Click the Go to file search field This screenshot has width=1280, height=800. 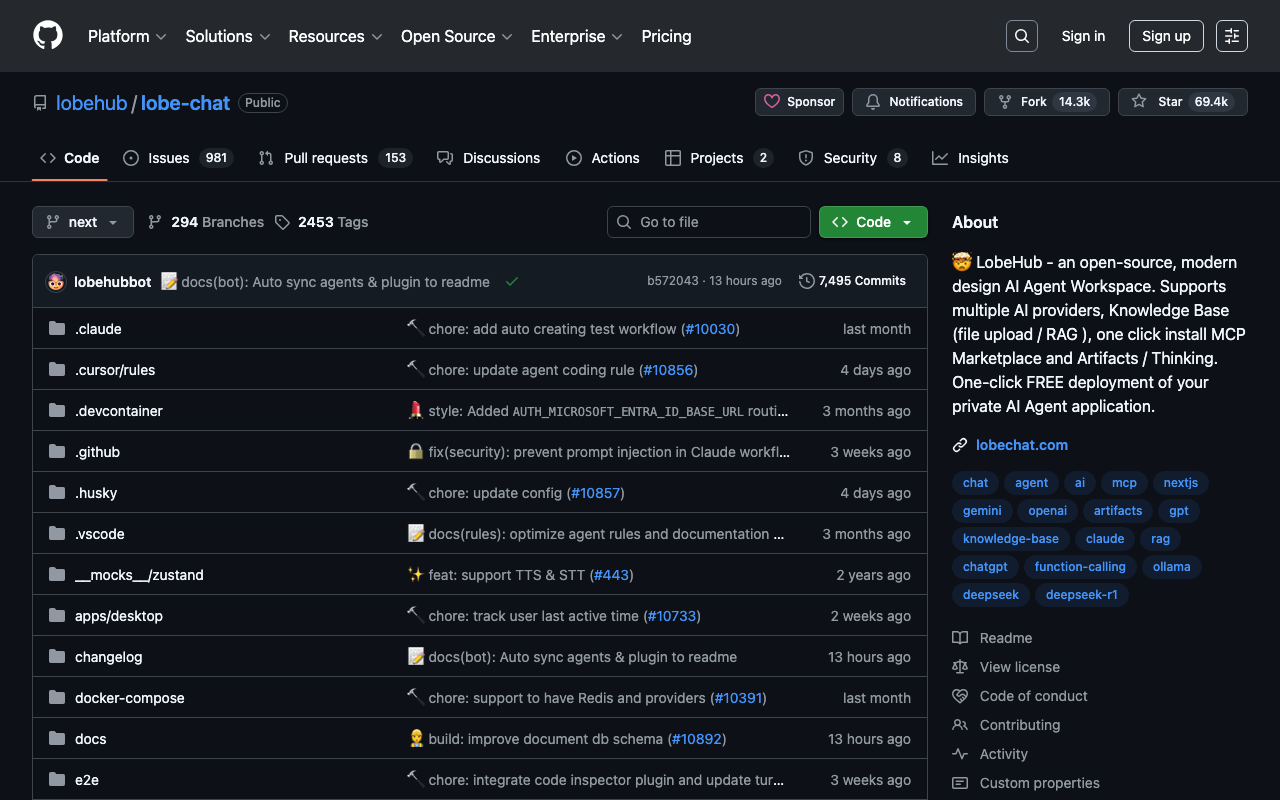point(709,222)
